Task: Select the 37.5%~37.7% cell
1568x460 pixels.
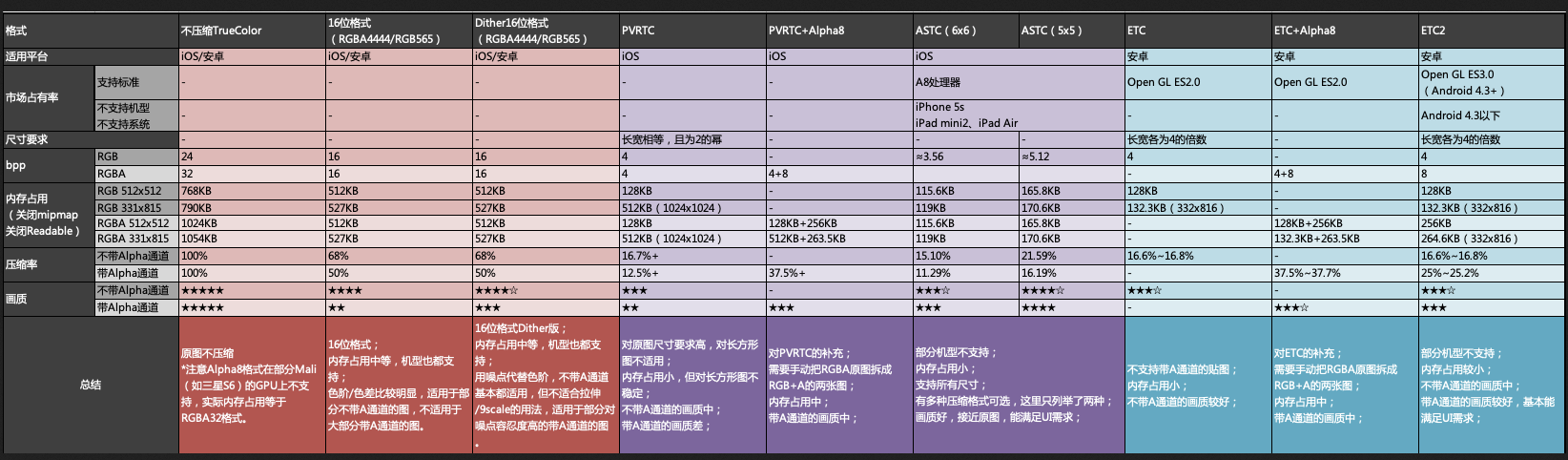Action: [1345, 273]
